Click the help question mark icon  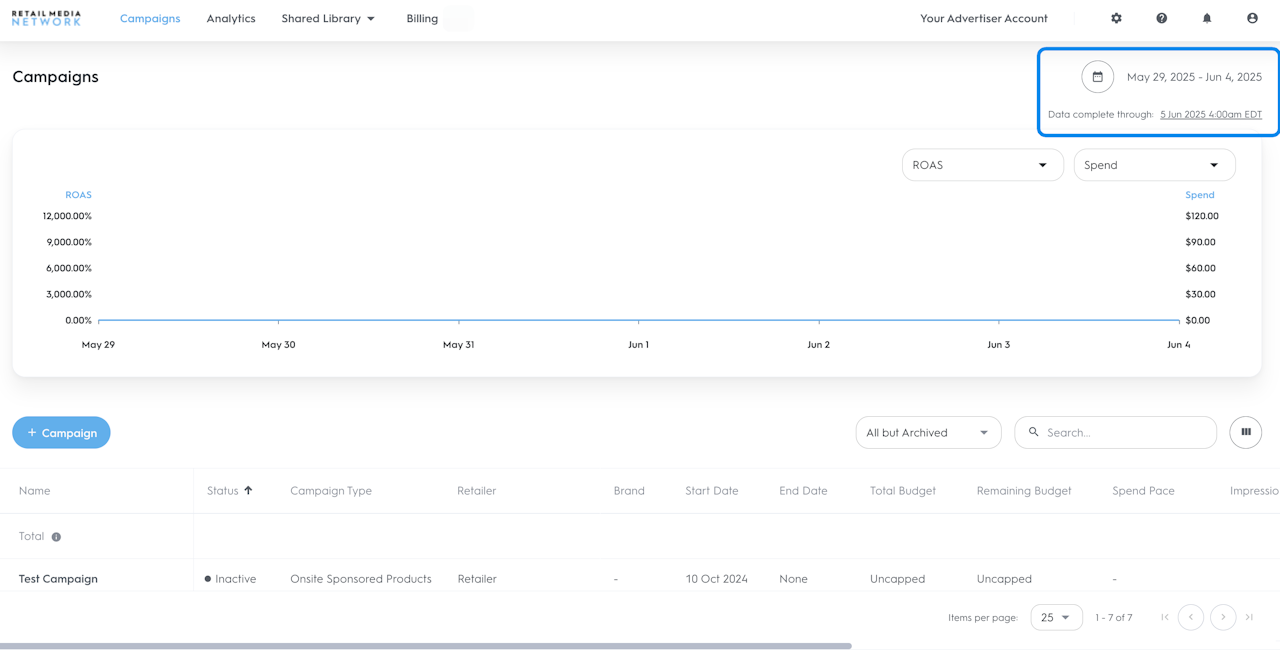click(x=1161, y=18)
